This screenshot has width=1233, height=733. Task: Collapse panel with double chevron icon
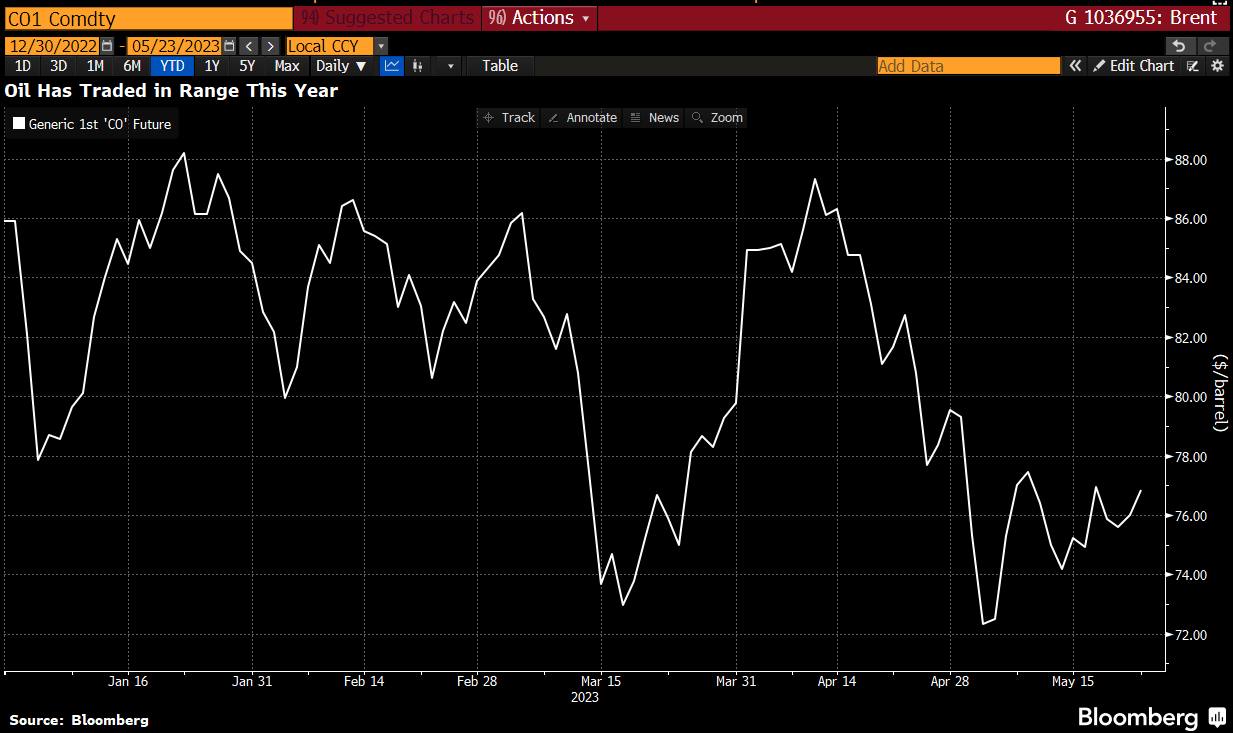pyautogui.click(x=1075, y=66)
